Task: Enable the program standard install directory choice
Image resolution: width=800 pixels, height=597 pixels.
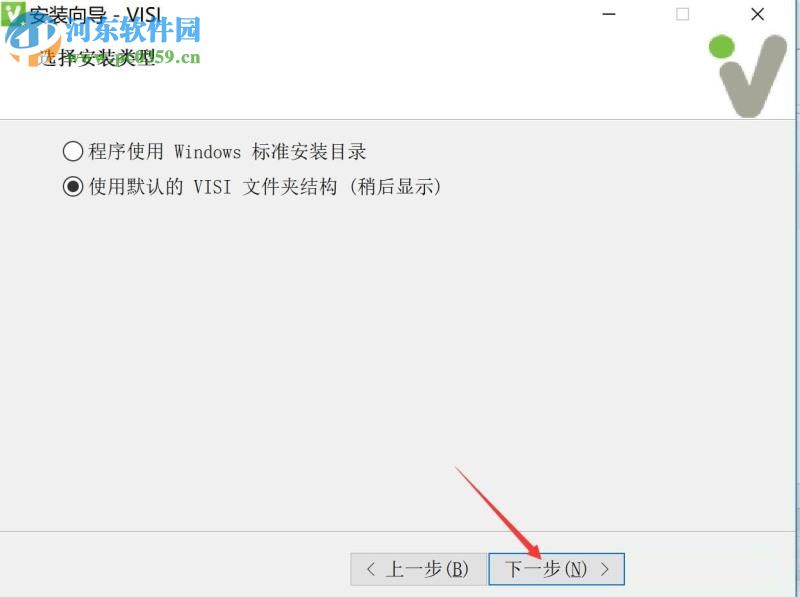Action: (x=73, y=151)
